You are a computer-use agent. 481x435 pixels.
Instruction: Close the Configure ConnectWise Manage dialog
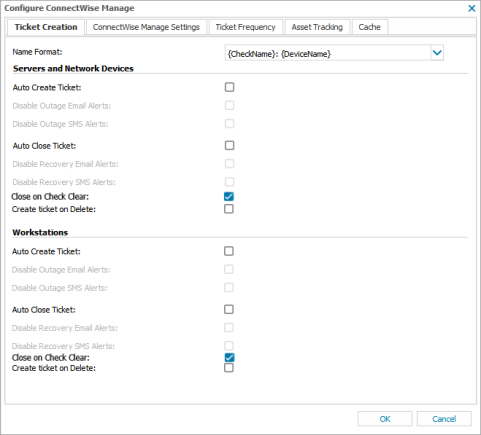[471, 8]
